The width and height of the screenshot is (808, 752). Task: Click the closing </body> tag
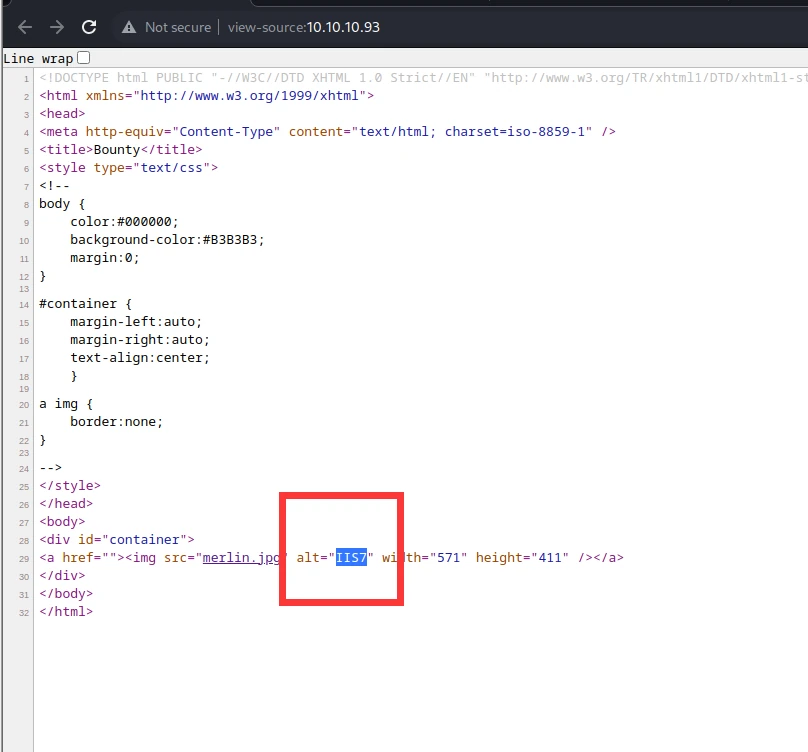(66, 594)
